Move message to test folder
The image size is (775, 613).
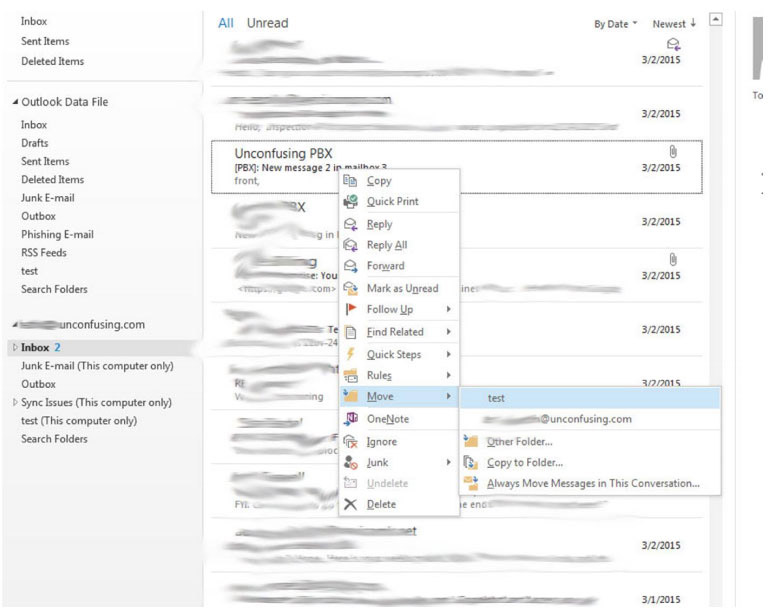[590, 398]
